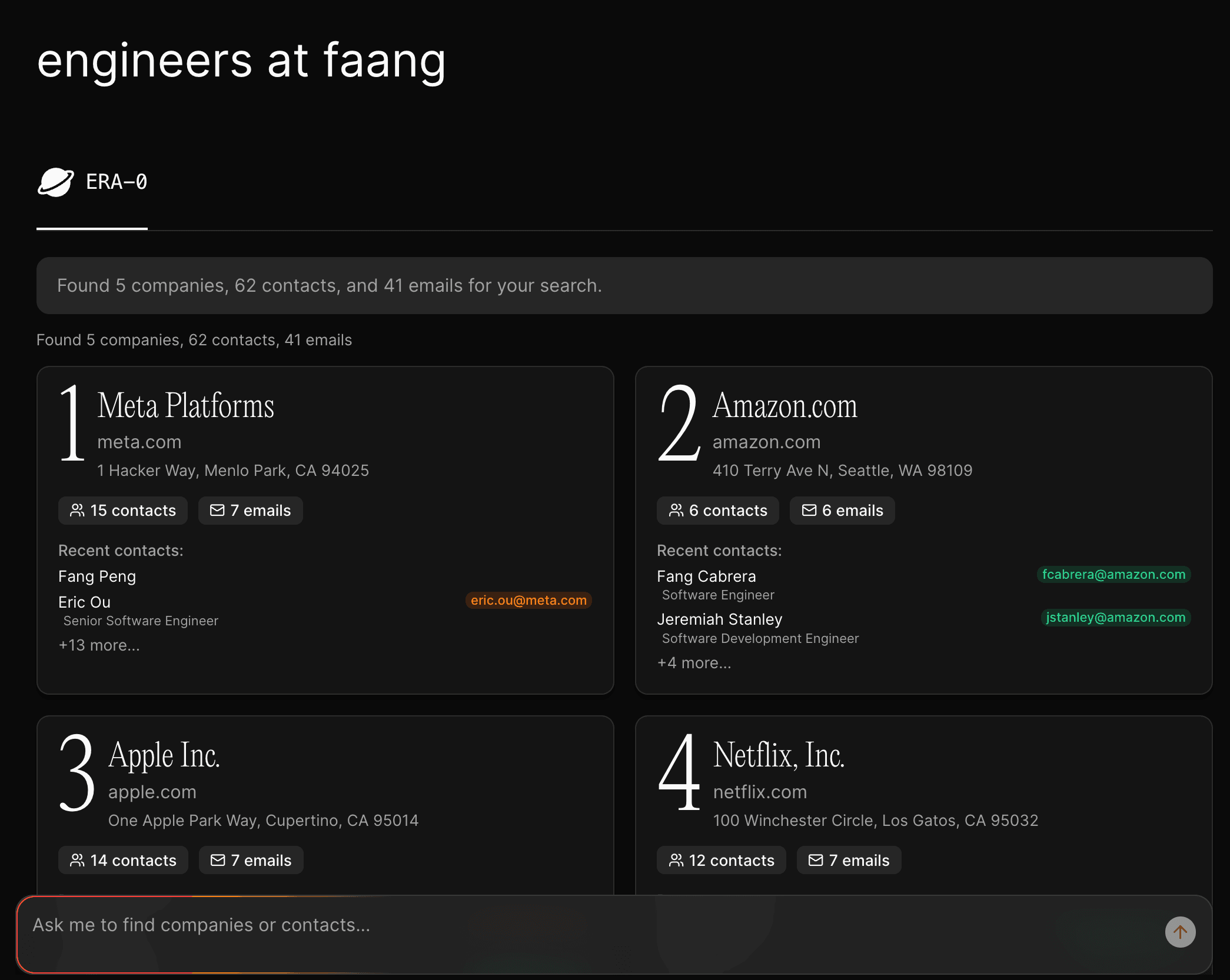Click the Meta address '1 Hacker Way, Menlo Park'

(x=233, y=471)
